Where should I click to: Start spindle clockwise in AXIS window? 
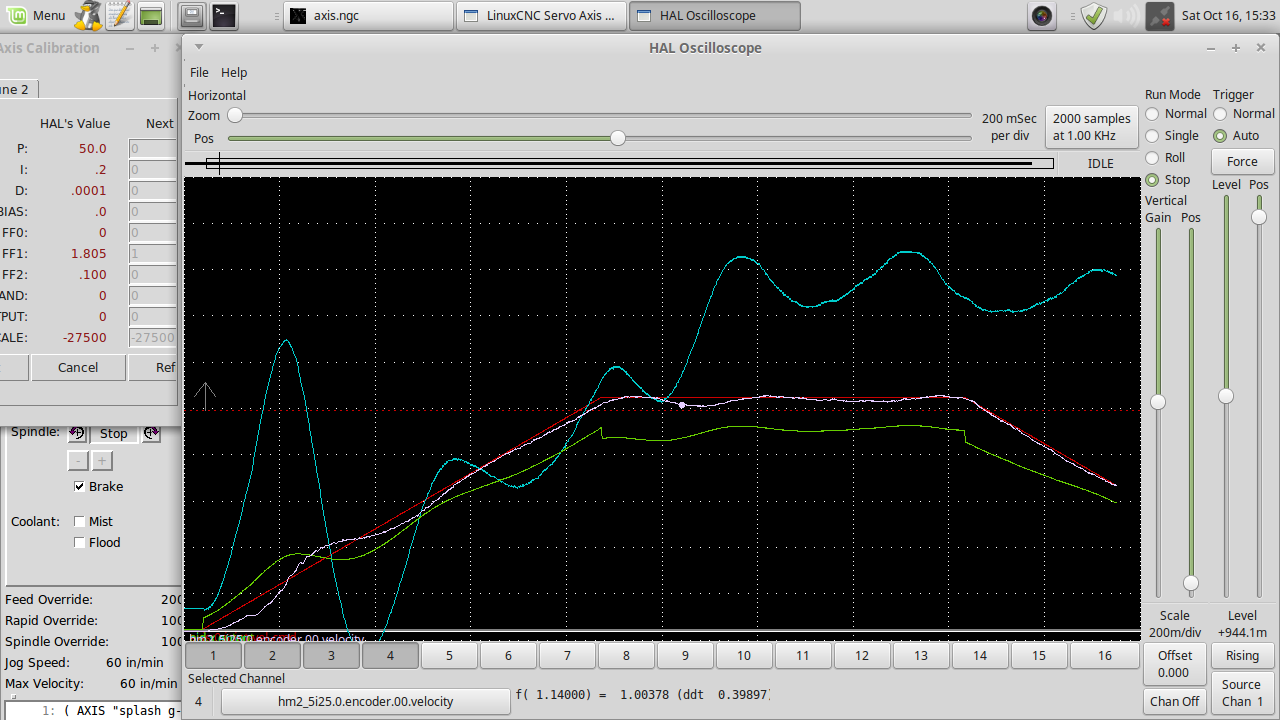click(151, 433)
